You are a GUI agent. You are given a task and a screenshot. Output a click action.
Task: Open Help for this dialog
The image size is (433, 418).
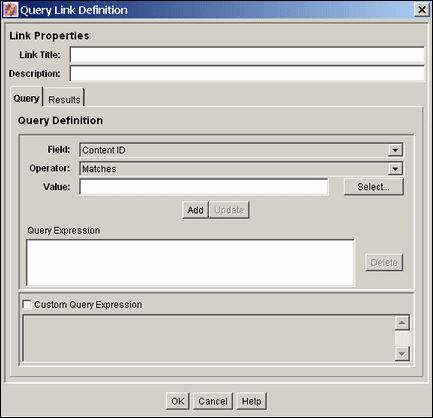tap(251, 401)
